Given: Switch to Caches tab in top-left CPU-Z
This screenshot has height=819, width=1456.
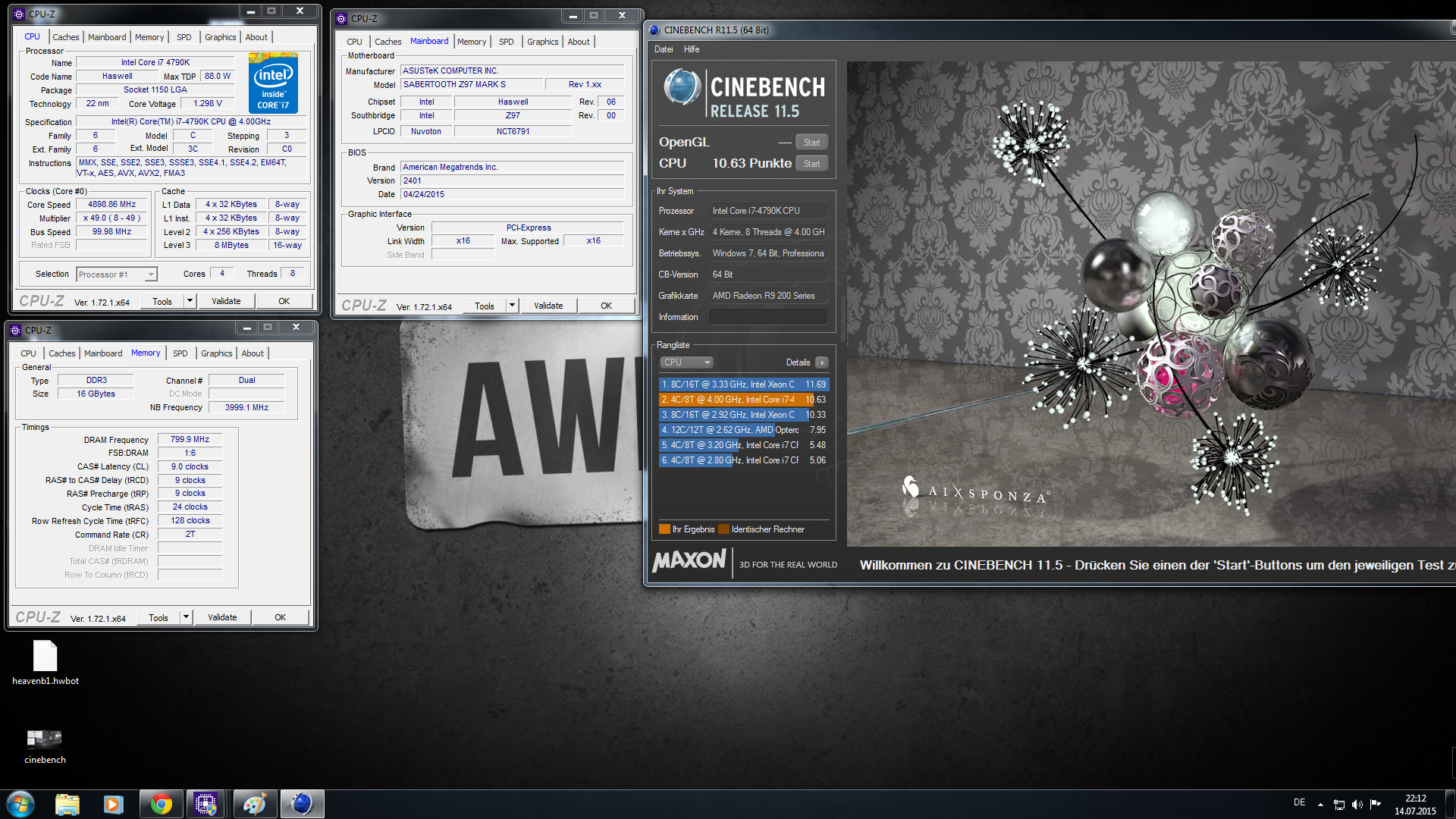Looking at the screenshot, I should tap(66, 37).
